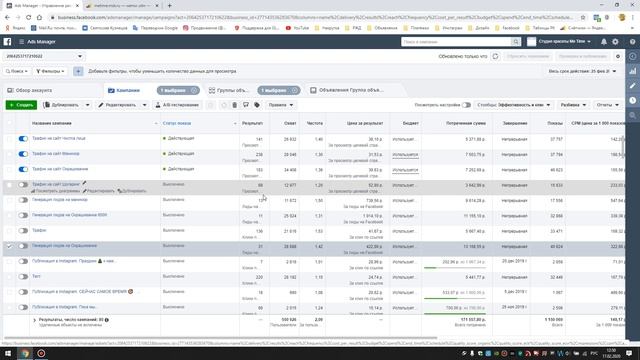The height and width of the screenshot is (360, 640).
Task: Turn off the second active campaign toggle
Action: (x=23, y=154)
